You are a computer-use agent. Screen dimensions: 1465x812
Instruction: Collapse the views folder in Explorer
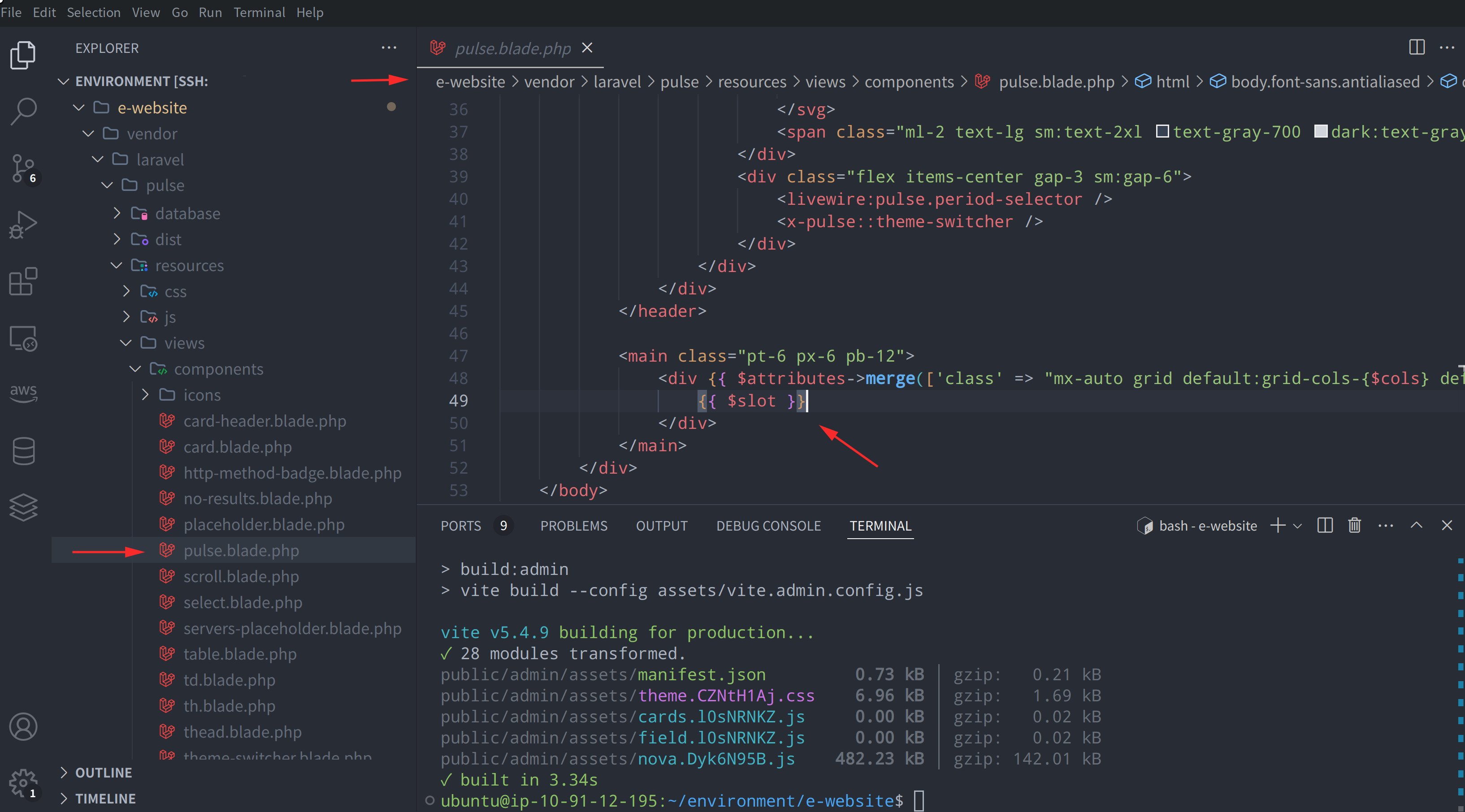tap(126, 342)
